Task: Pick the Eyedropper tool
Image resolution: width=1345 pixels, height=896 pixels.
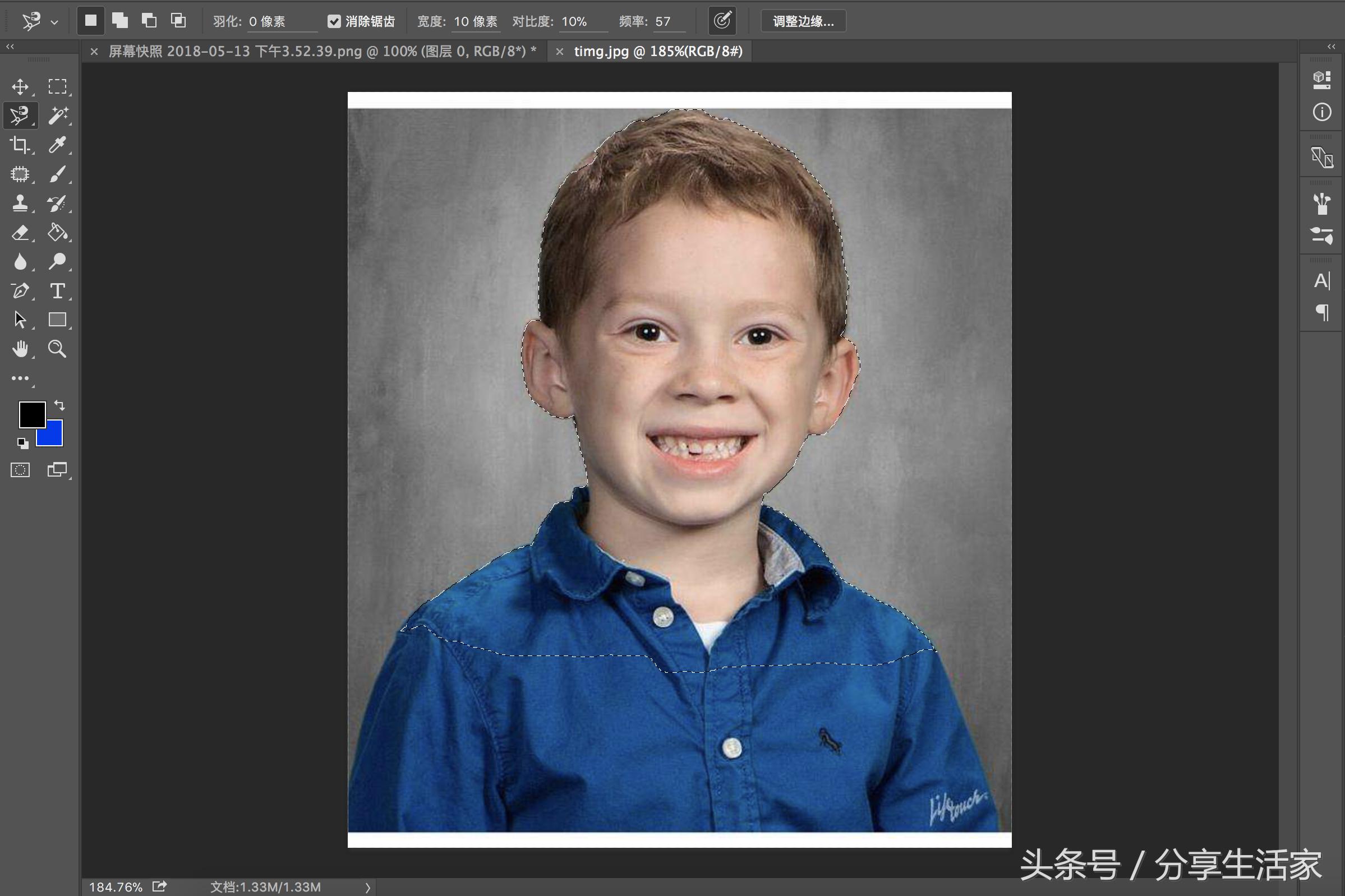Action: coord(57,145)
